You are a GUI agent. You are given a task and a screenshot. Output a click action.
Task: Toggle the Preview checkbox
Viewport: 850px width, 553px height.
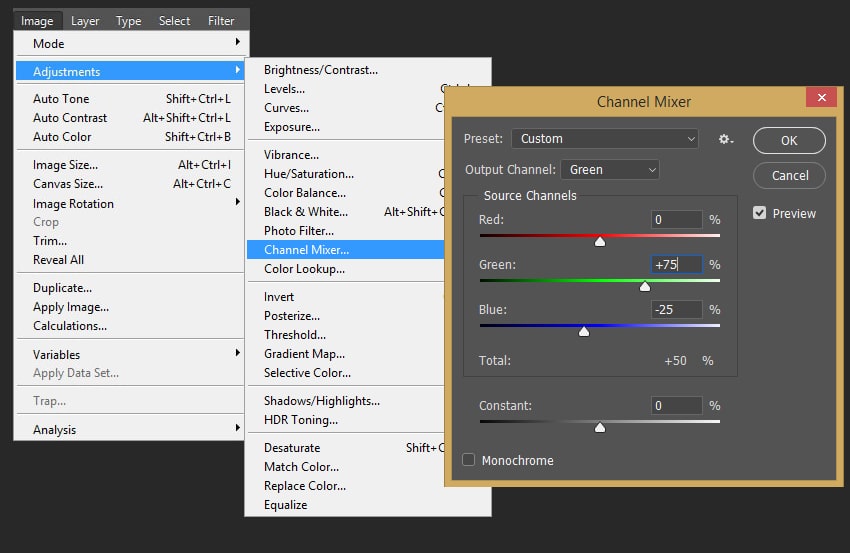pos(760,213)
